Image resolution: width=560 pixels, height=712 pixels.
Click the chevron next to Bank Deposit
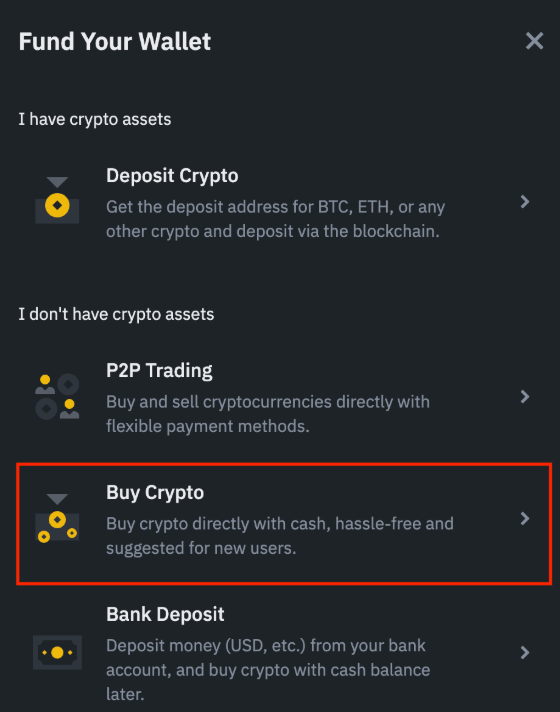click(x=525, y=653)
